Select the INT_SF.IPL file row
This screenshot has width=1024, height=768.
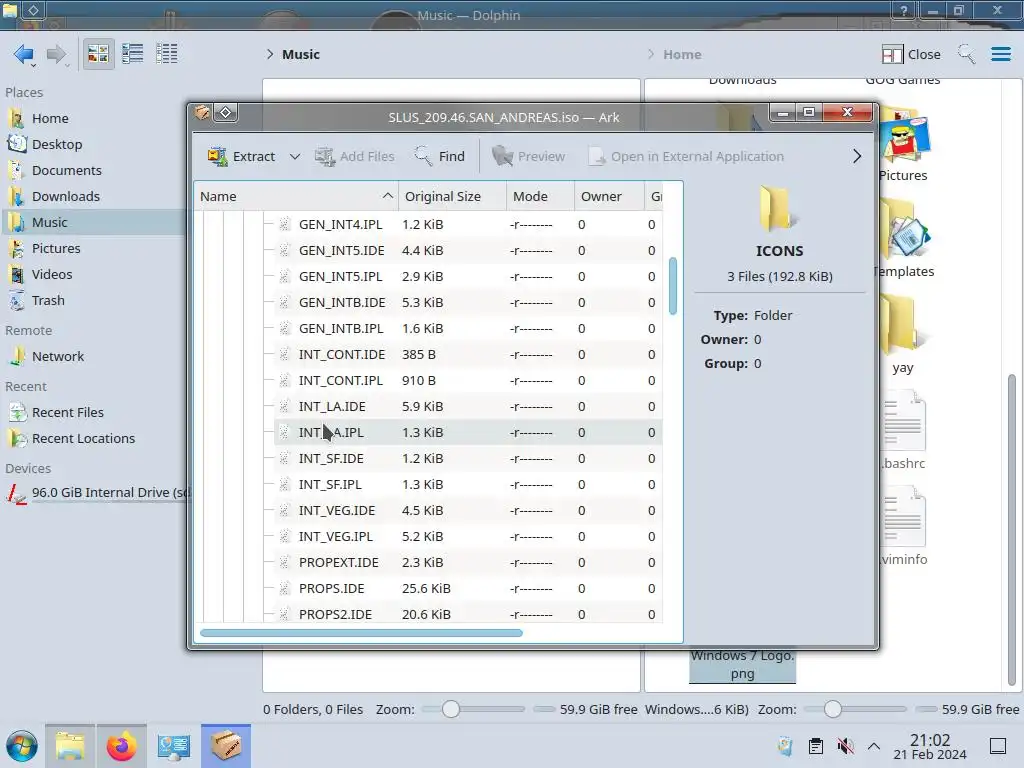click(468, 485)
